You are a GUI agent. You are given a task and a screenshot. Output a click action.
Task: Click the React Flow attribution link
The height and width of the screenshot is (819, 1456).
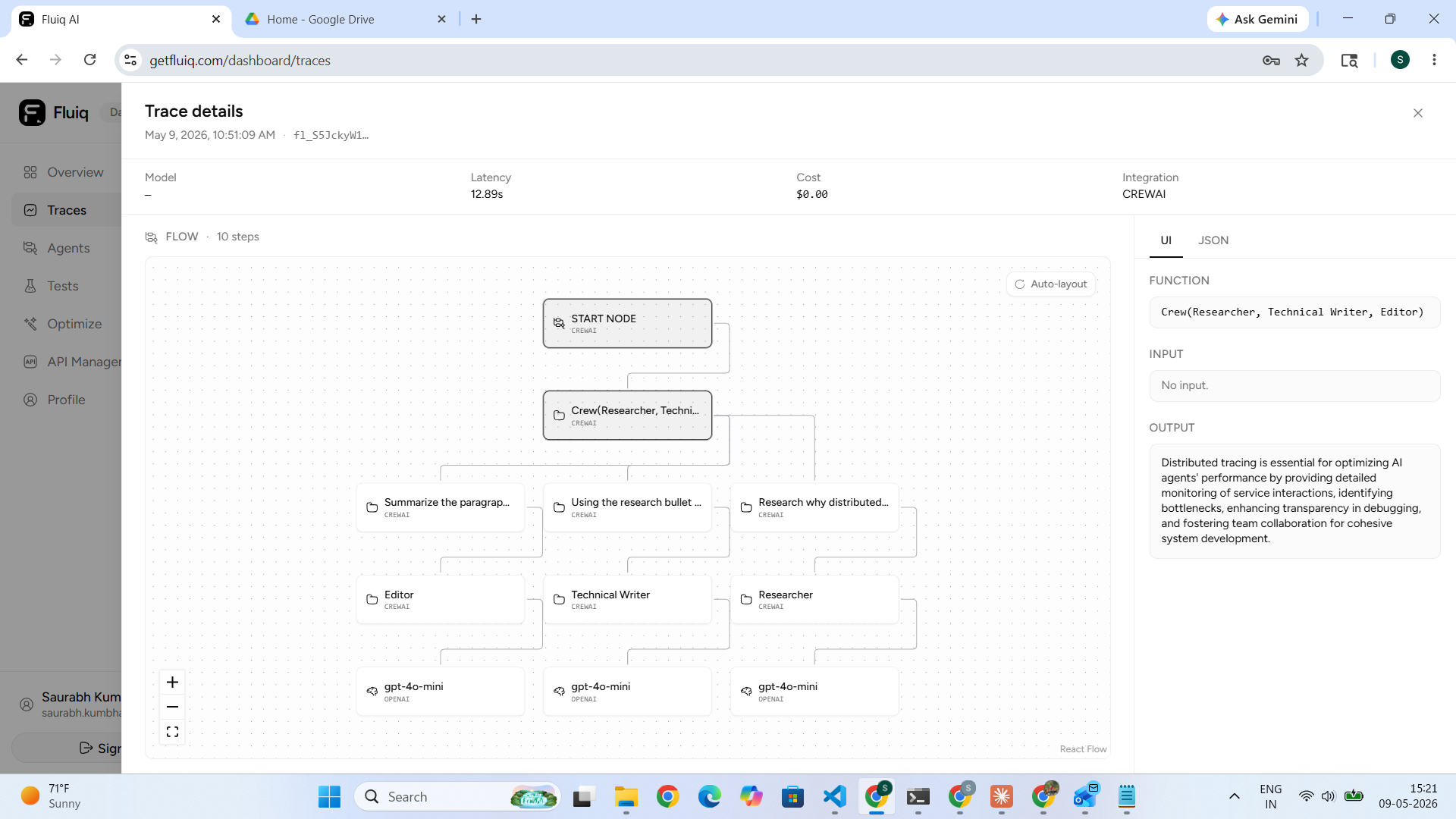(x=1083, y=749)
